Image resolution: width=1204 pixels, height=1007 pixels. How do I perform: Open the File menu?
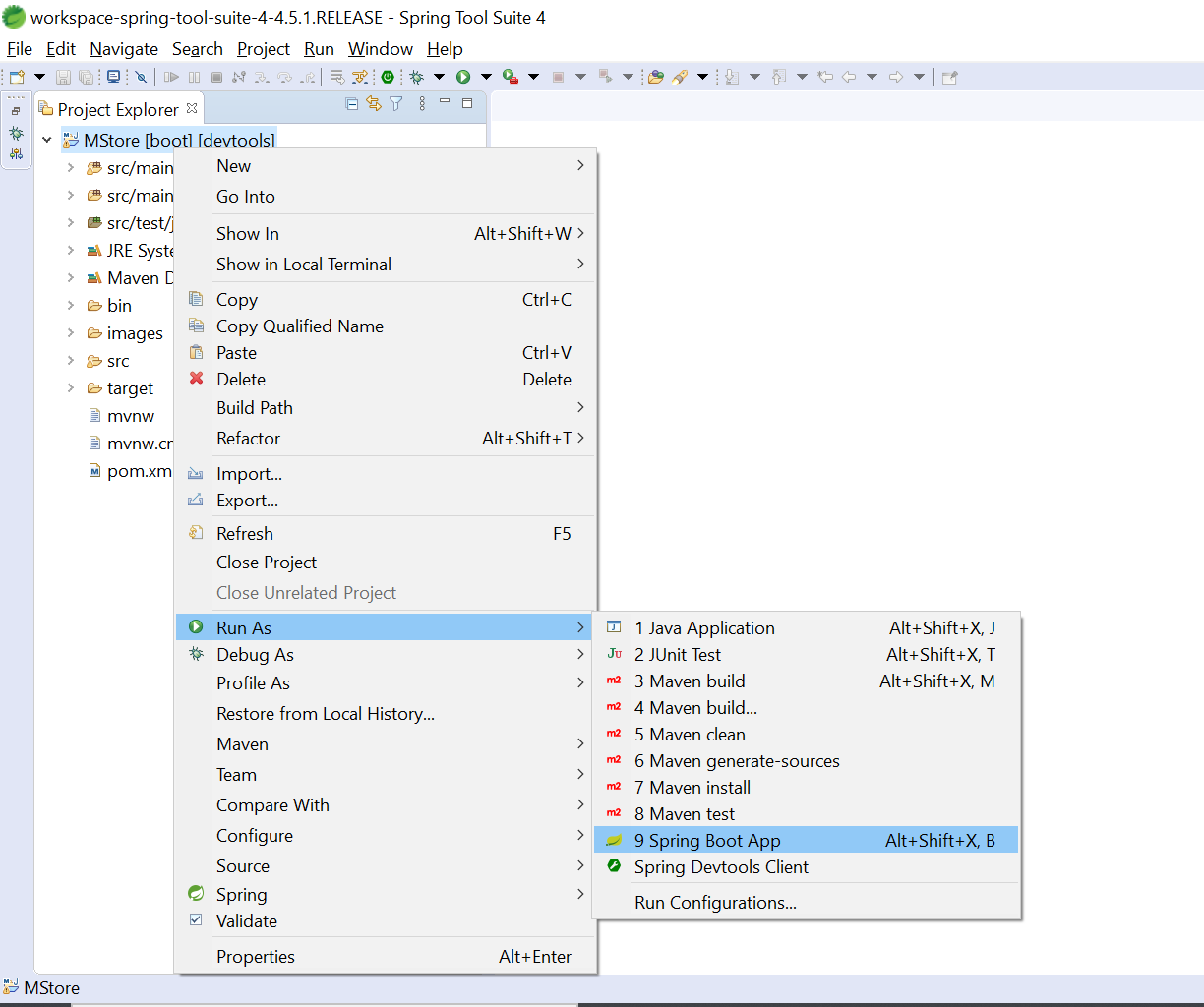click(x=20, y=49)
